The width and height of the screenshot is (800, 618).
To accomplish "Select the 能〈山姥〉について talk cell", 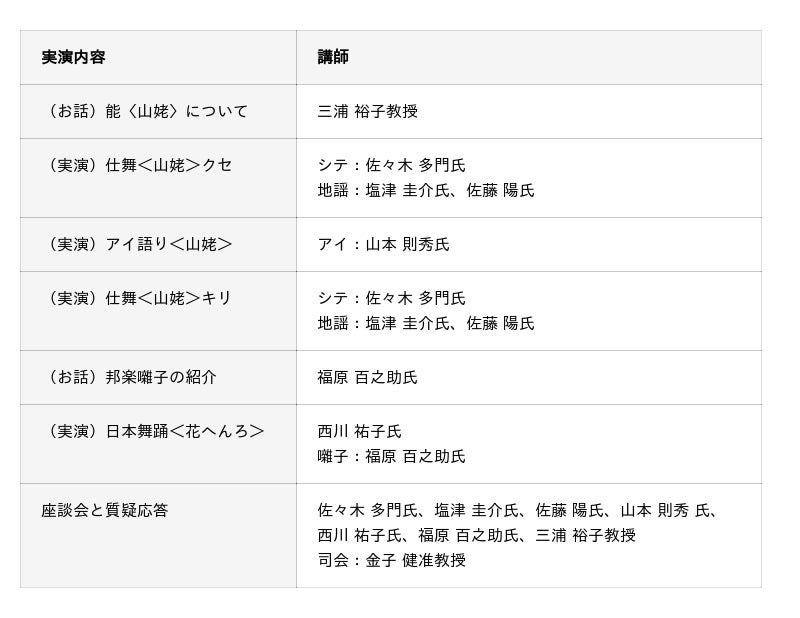I will click(145, 112).
